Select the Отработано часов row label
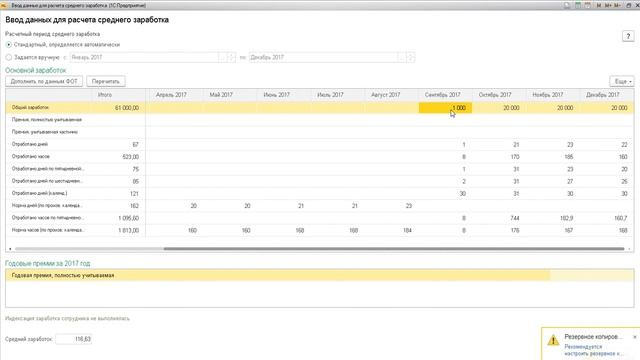 [31, 156]
